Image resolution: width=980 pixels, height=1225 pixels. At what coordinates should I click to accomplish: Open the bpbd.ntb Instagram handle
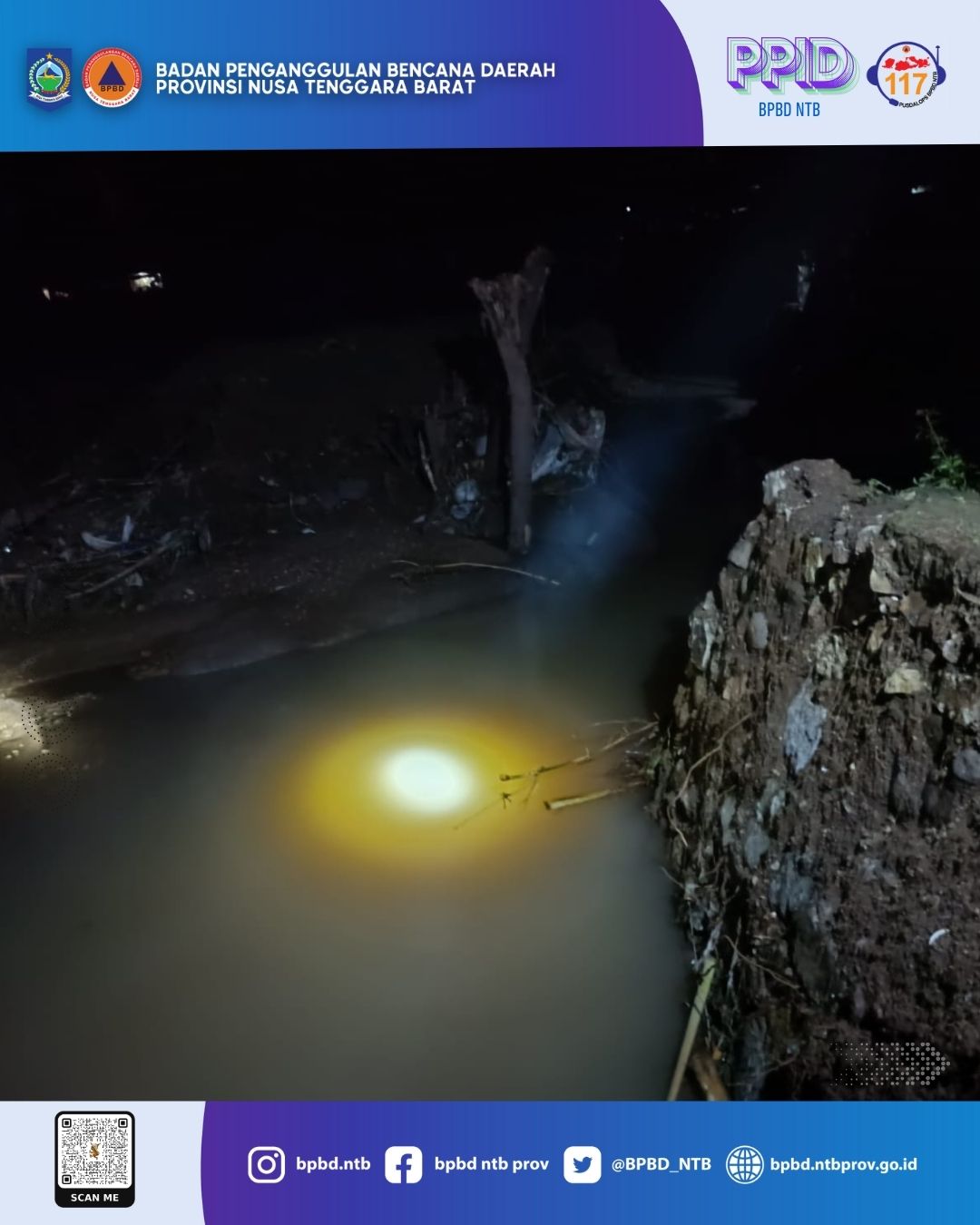click(333, 1164)
